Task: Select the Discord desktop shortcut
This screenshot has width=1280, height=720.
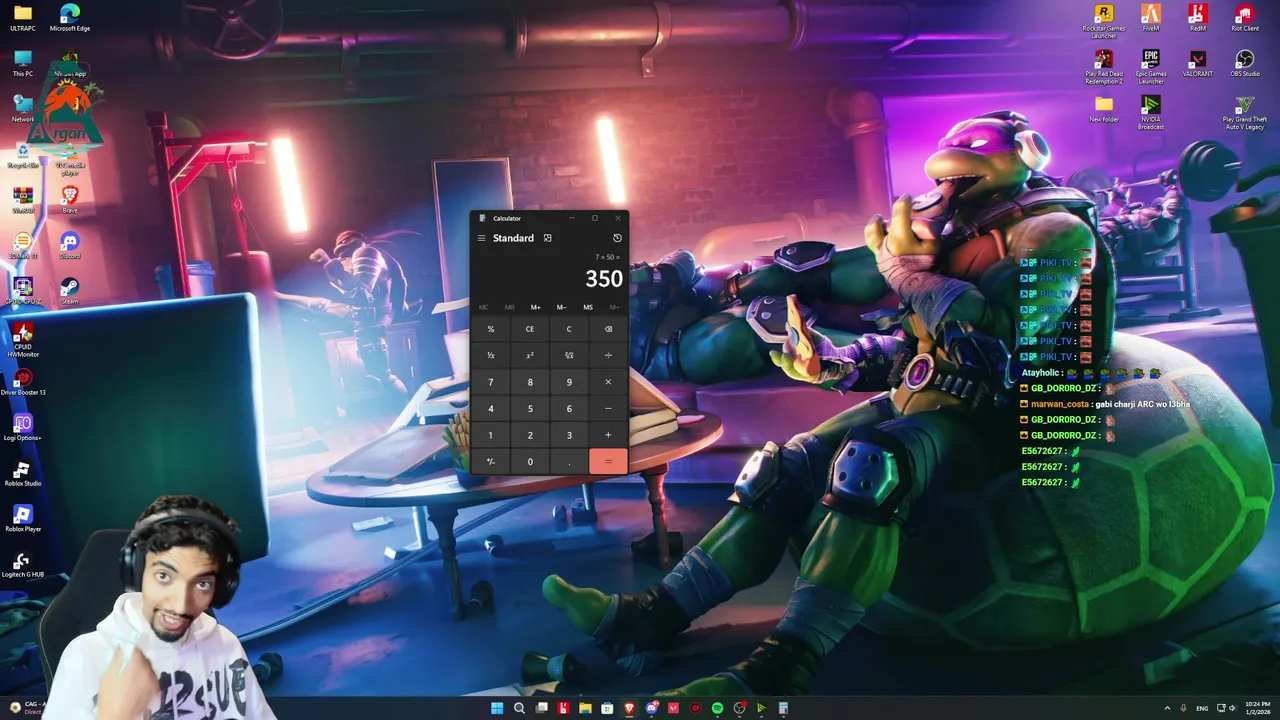Action: click(x=70, y=245)
